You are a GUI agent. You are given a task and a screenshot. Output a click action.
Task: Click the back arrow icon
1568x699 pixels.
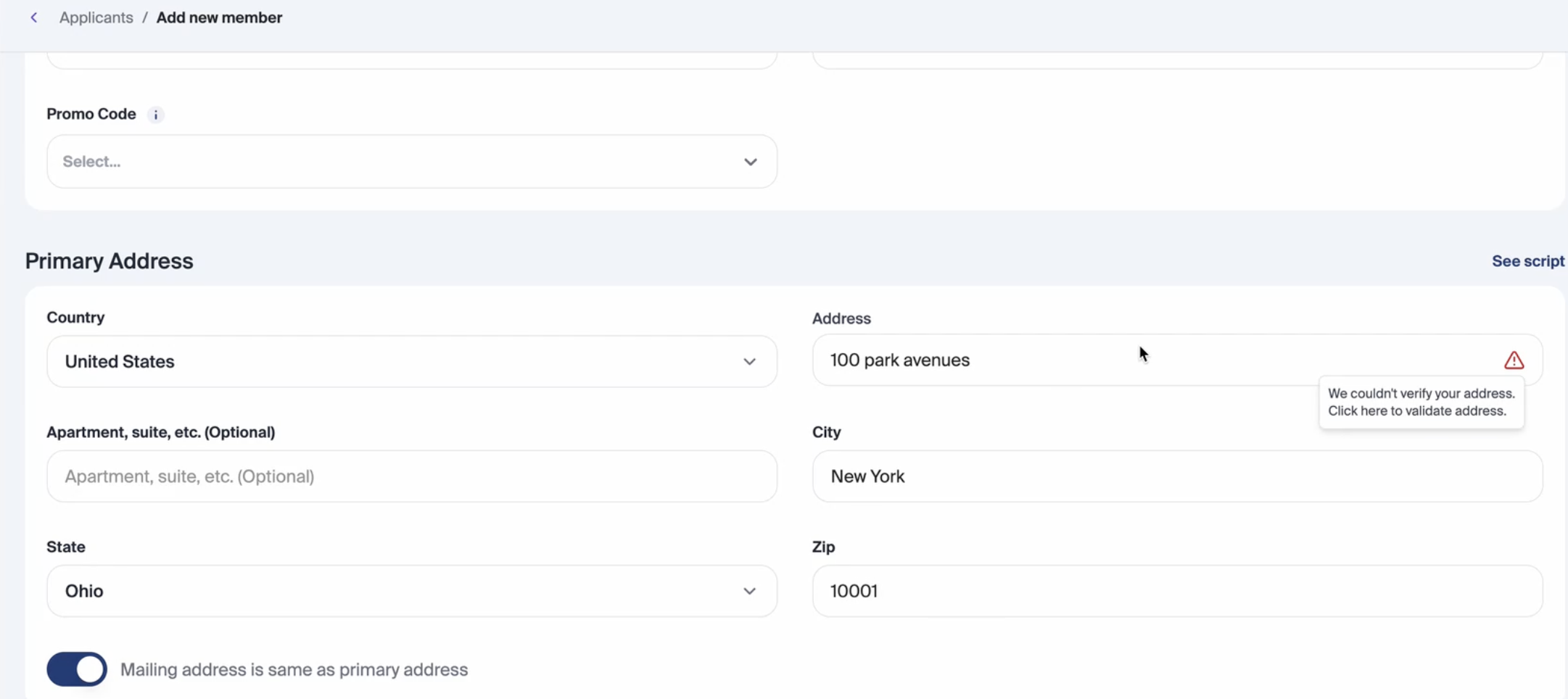click(34, 17)
